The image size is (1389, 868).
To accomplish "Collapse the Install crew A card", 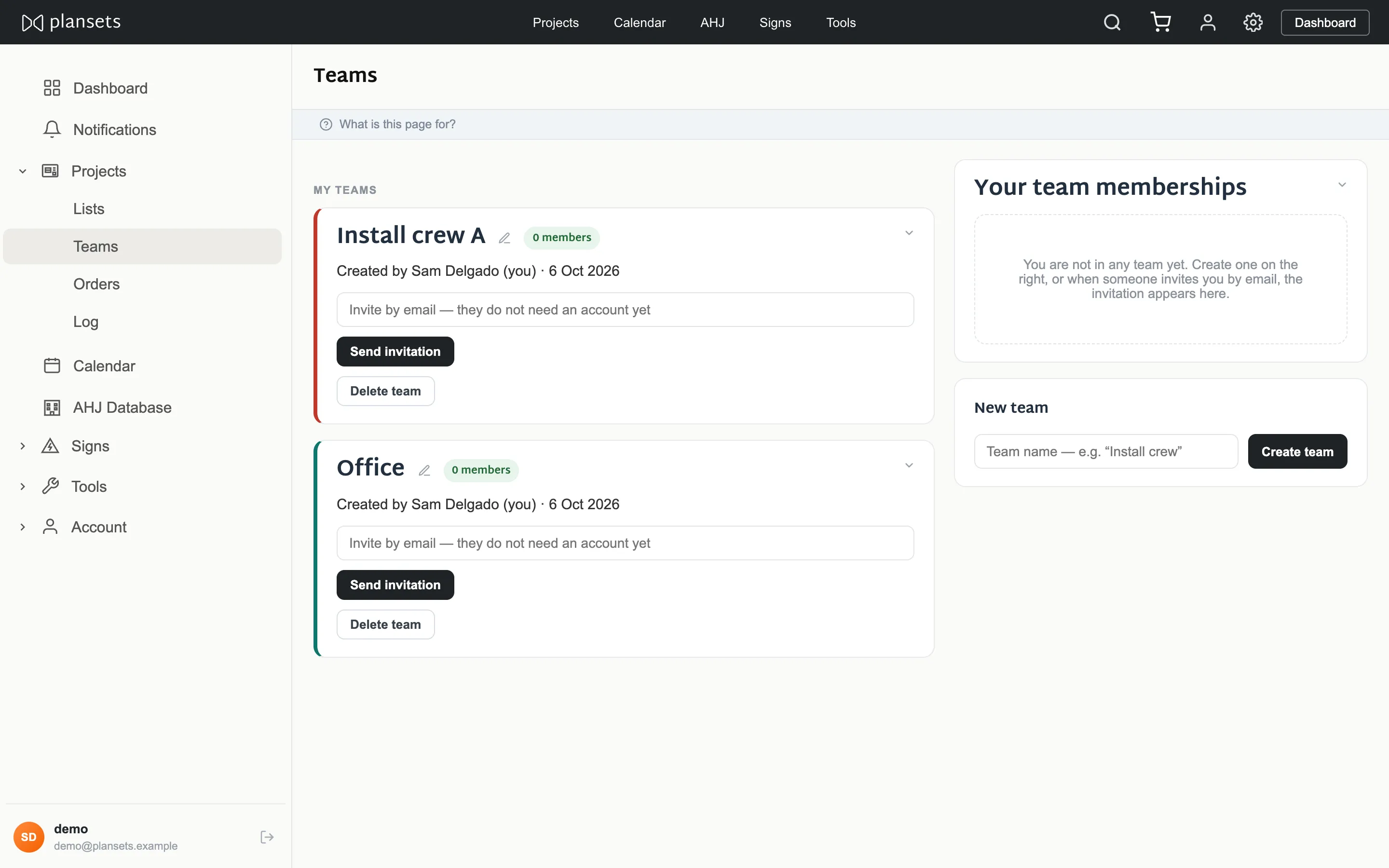I will [909, 233].
